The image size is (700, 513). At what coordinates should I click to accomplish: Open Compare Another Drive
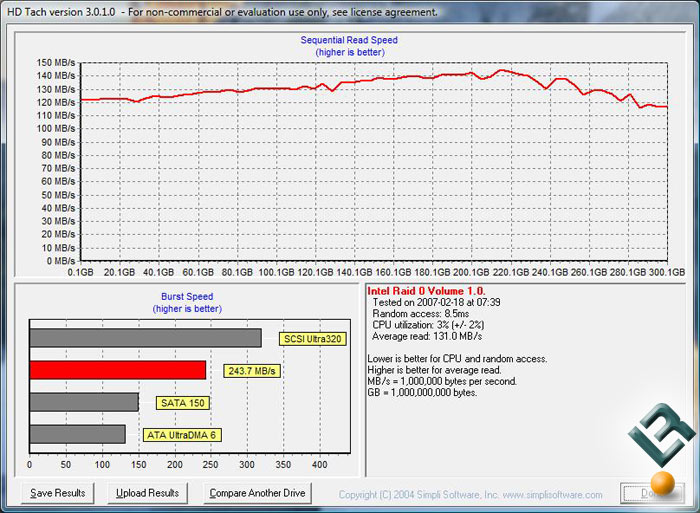(257, 493)
